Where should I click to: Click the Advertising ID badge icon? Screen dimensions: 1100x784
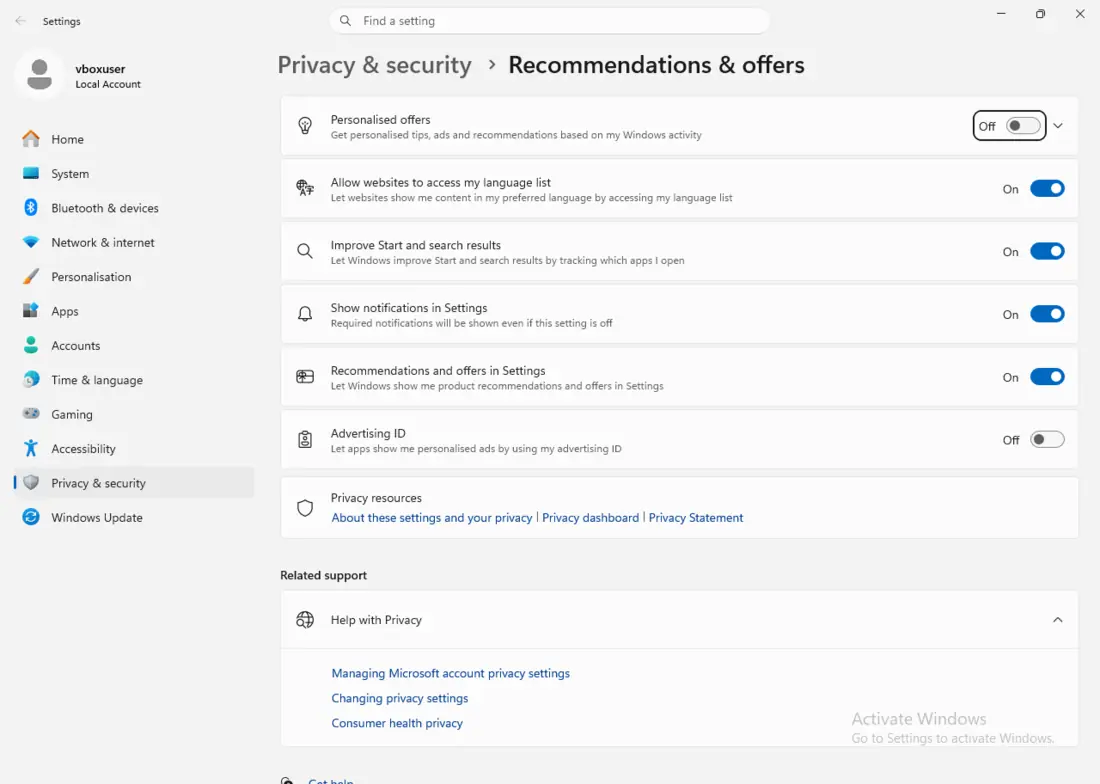click(304, 440)
